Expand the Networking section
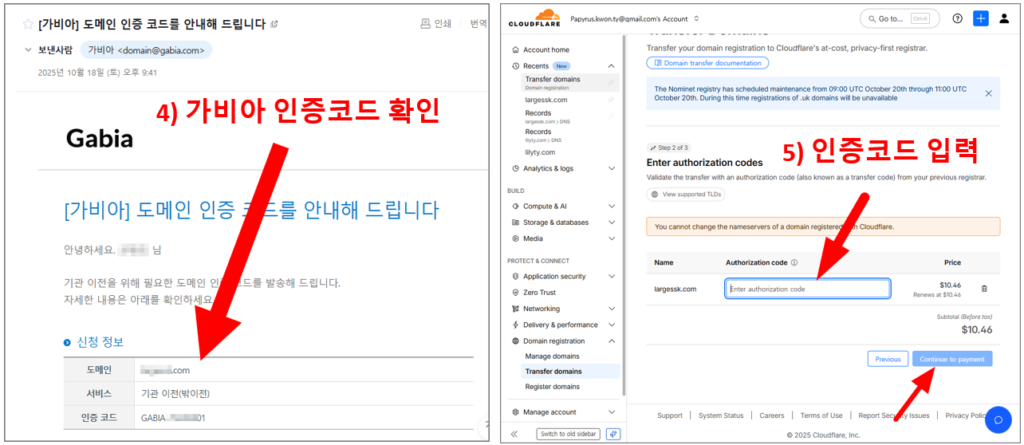Image resolution: width=1024 pixels, height=445 pixels. coord(611,308)
